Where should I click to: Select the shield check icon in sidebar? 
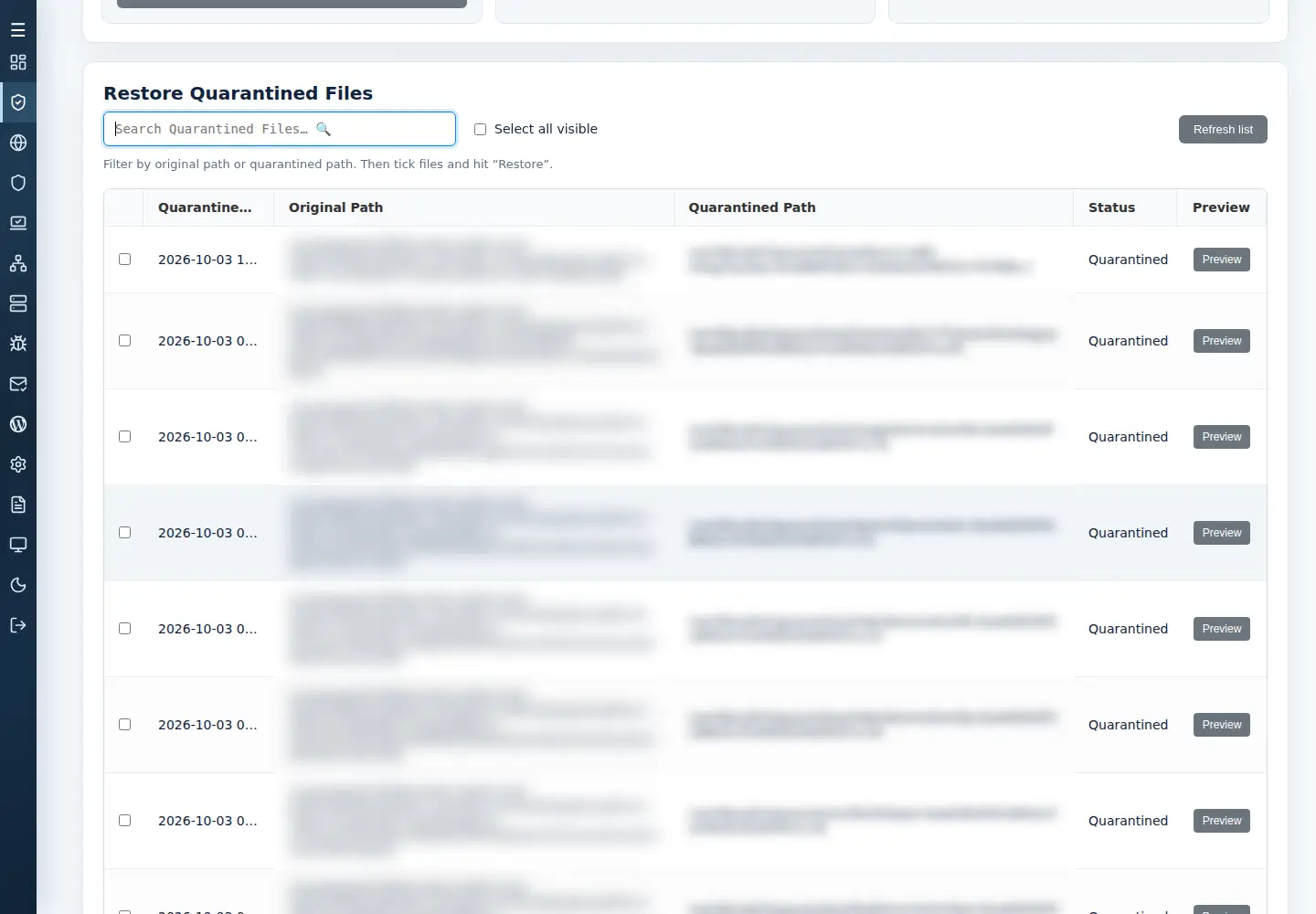(18, 102)
